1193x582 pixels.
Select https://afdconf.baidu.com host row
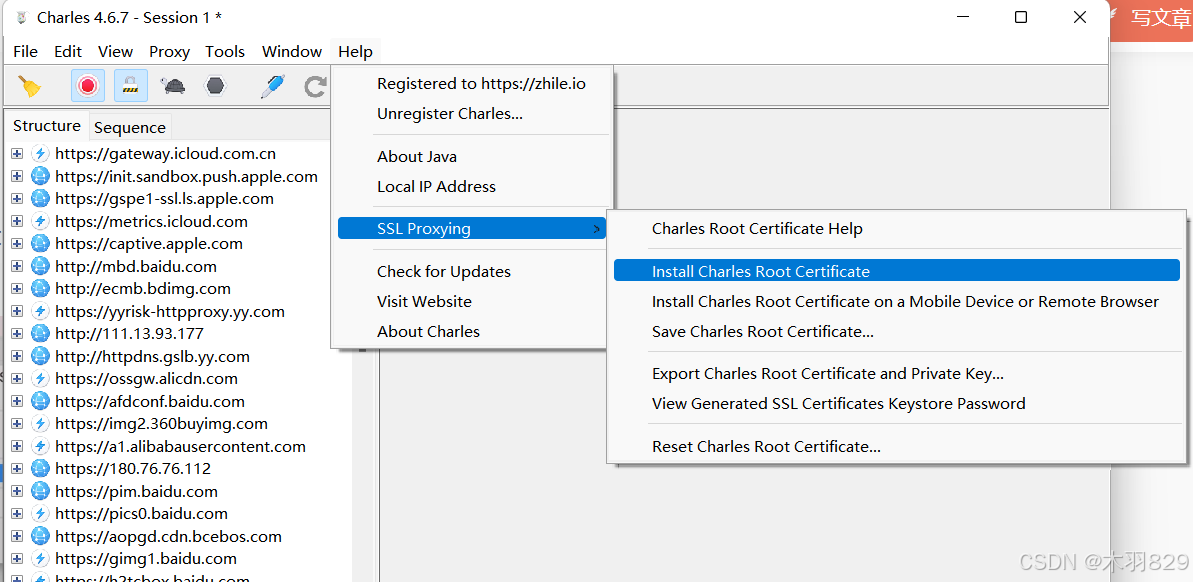point(150,401)
